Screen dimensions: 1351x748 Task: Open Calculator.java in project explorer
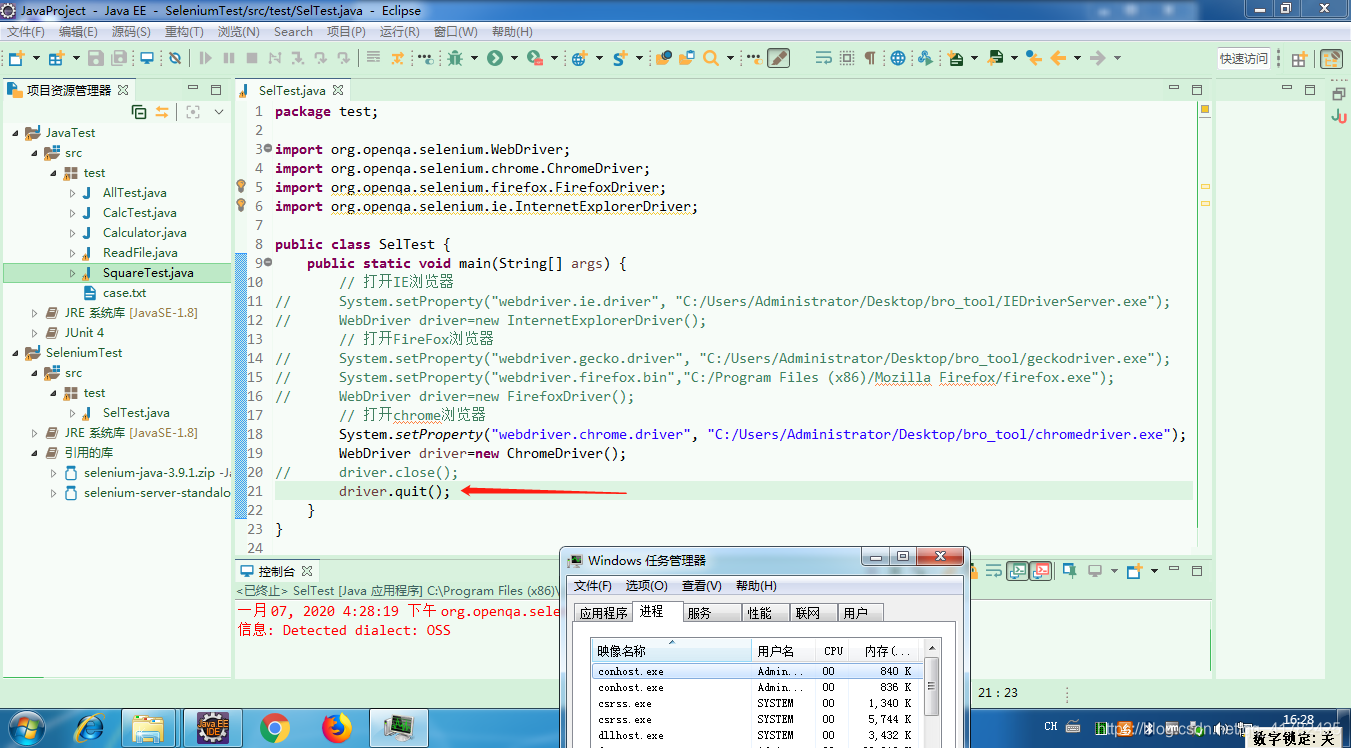[x=144, y=233]
